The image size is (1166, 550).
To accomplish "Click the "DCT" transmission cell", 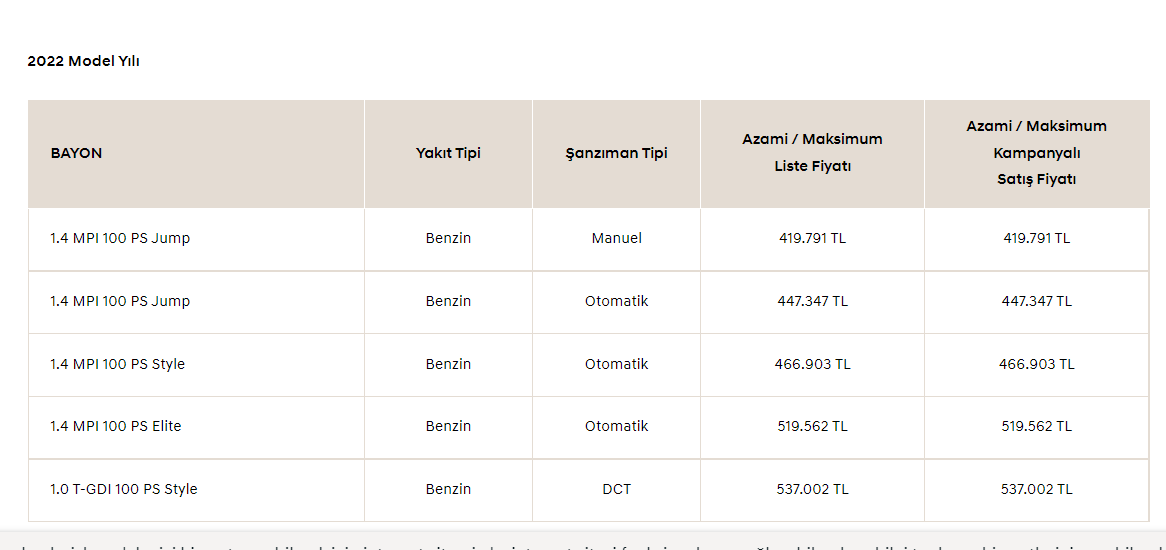I will coord(616,489).
